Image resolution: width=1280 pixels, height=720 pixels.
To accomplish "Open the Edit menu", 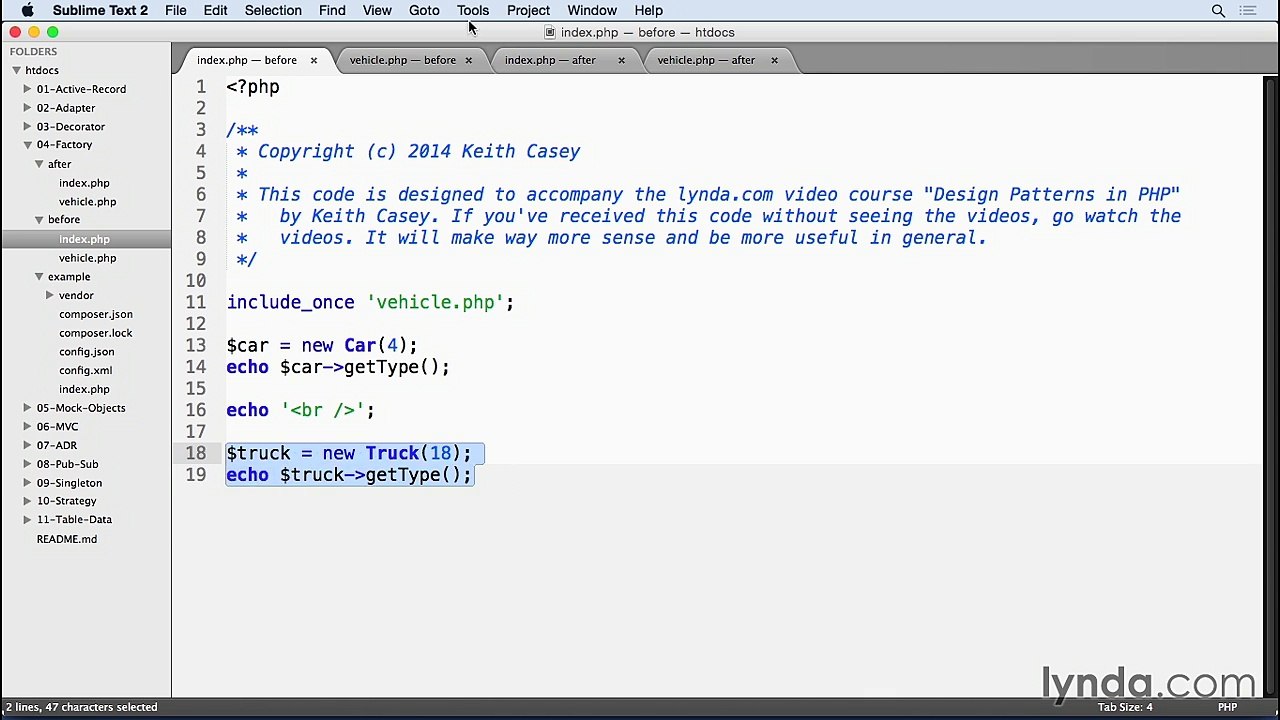I will (x=215, y=10).
